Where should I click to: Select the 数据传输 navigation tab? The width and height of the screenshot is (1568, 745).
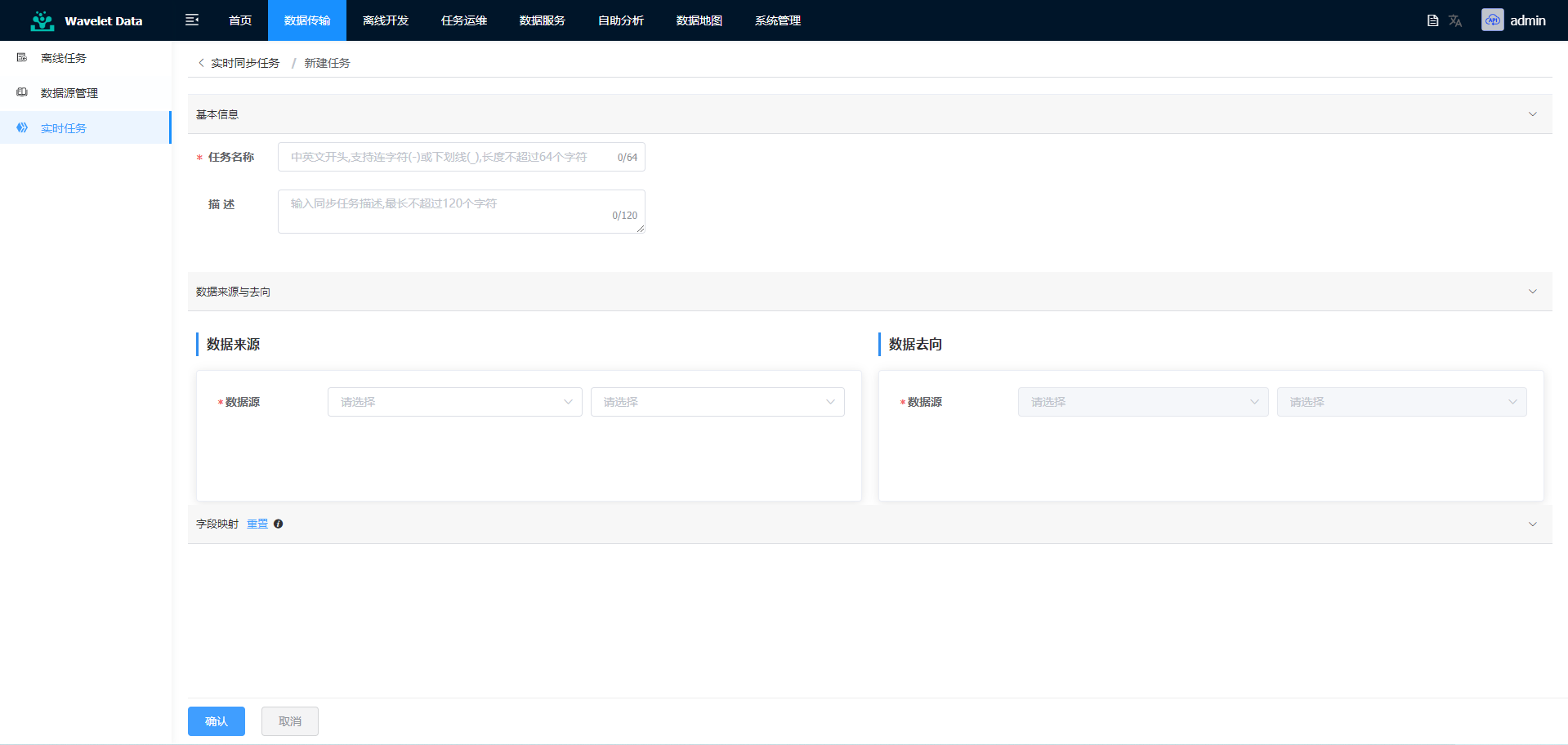point(307,20)
